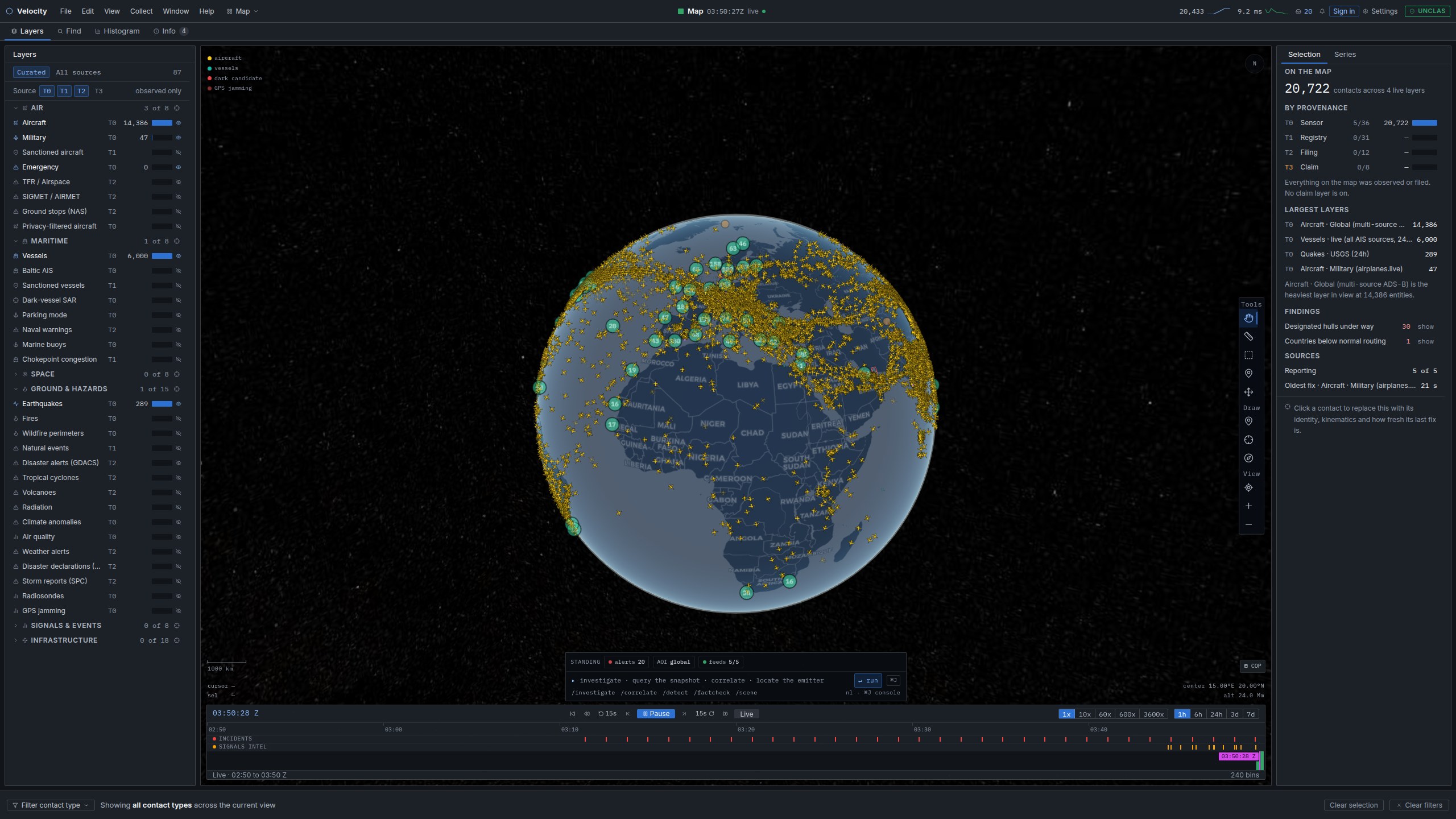The image size is (1456, 819).
Task: Show the Fires layer
Action: pyautogui.click(x=178, y=419)
